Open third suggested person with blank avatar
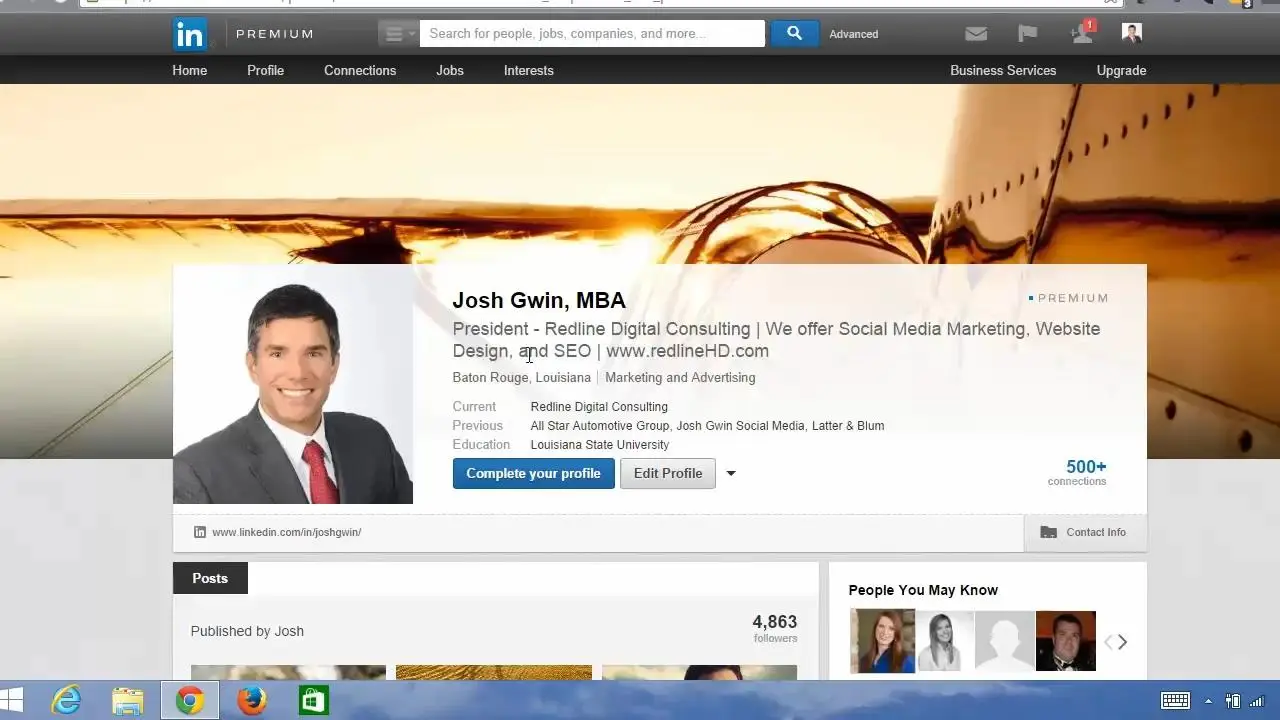Image resolution: width=1280 pixels, height=720 pixels. pos(1005,641)
